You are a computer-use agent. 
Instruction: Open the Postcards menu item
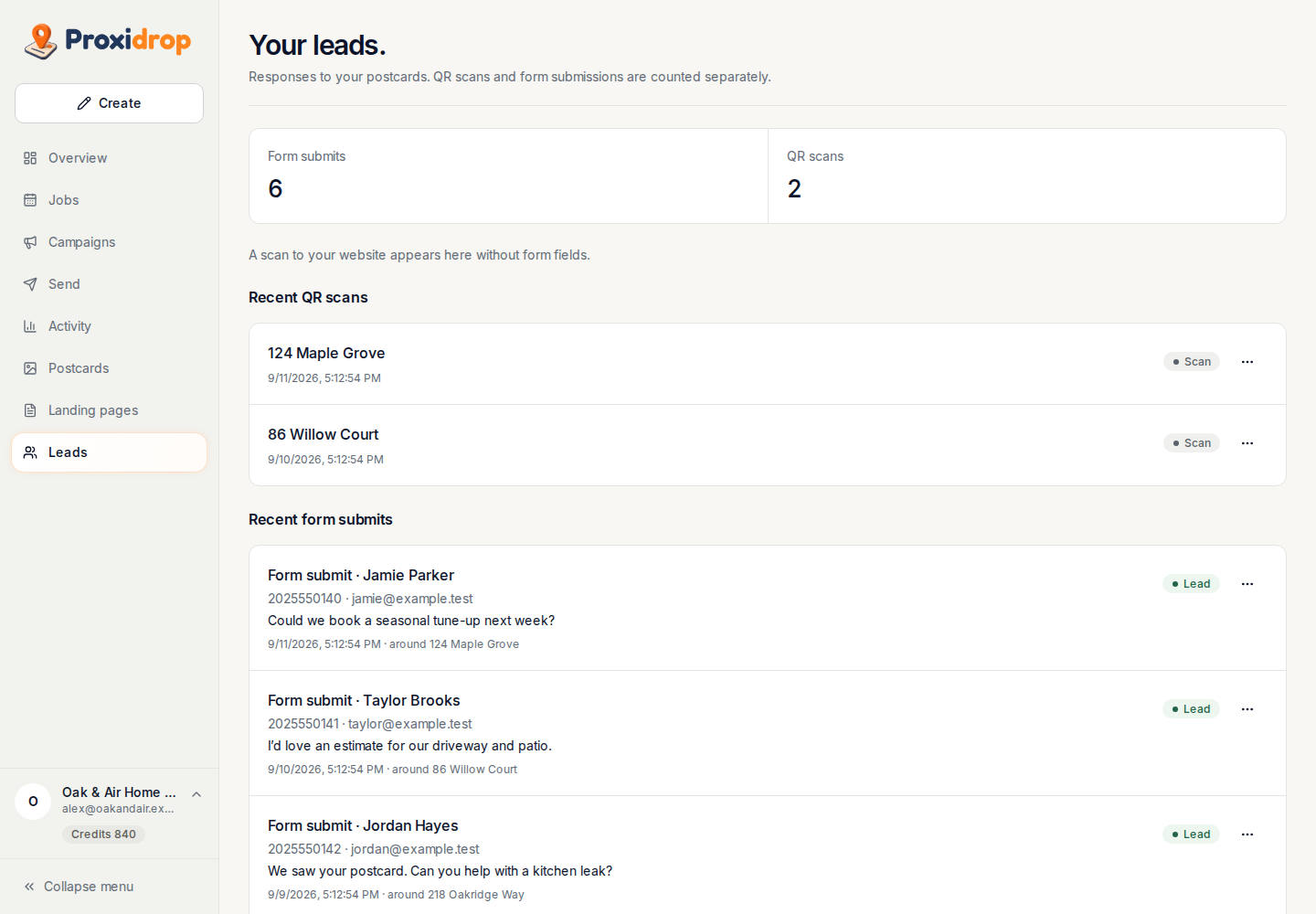(x=109, y=368)
